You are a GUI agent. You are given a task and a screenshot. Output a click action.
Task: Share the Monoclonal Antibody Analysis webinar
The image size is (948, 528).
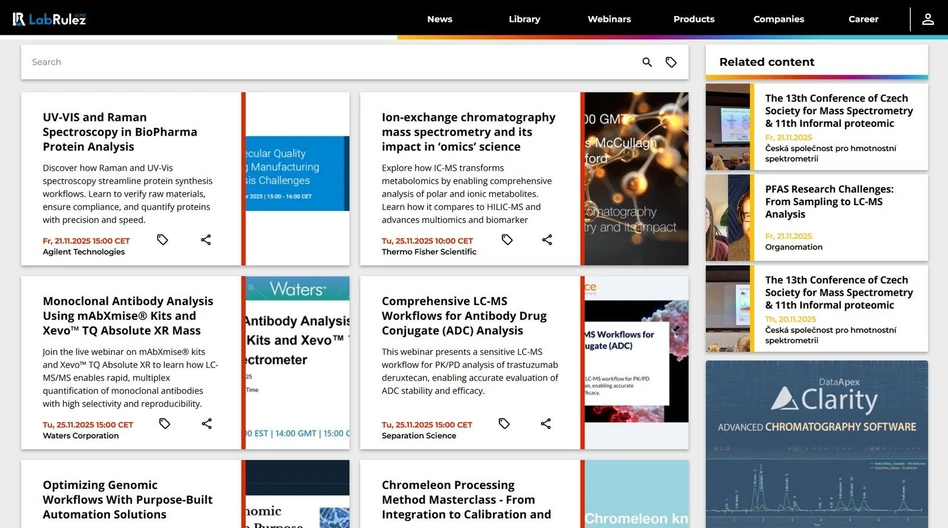[207, 424]
